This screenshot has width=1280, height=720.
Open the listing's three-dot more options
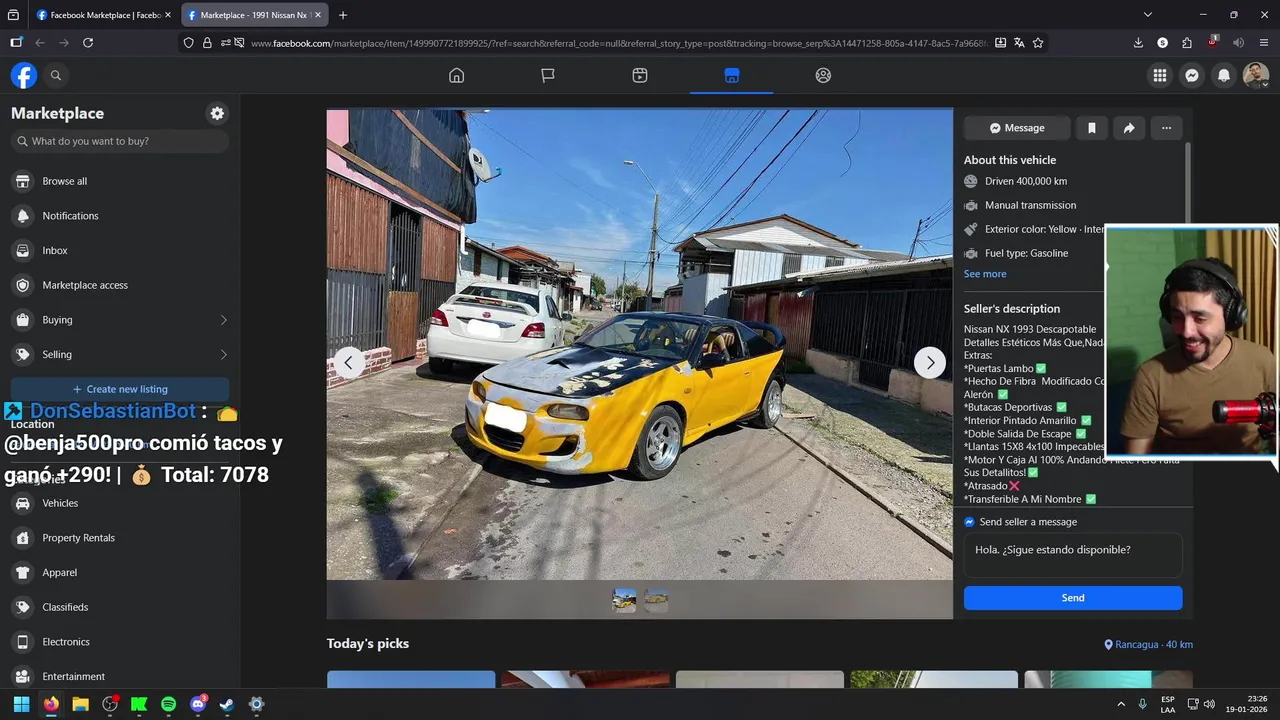(x=1166, y=128)
